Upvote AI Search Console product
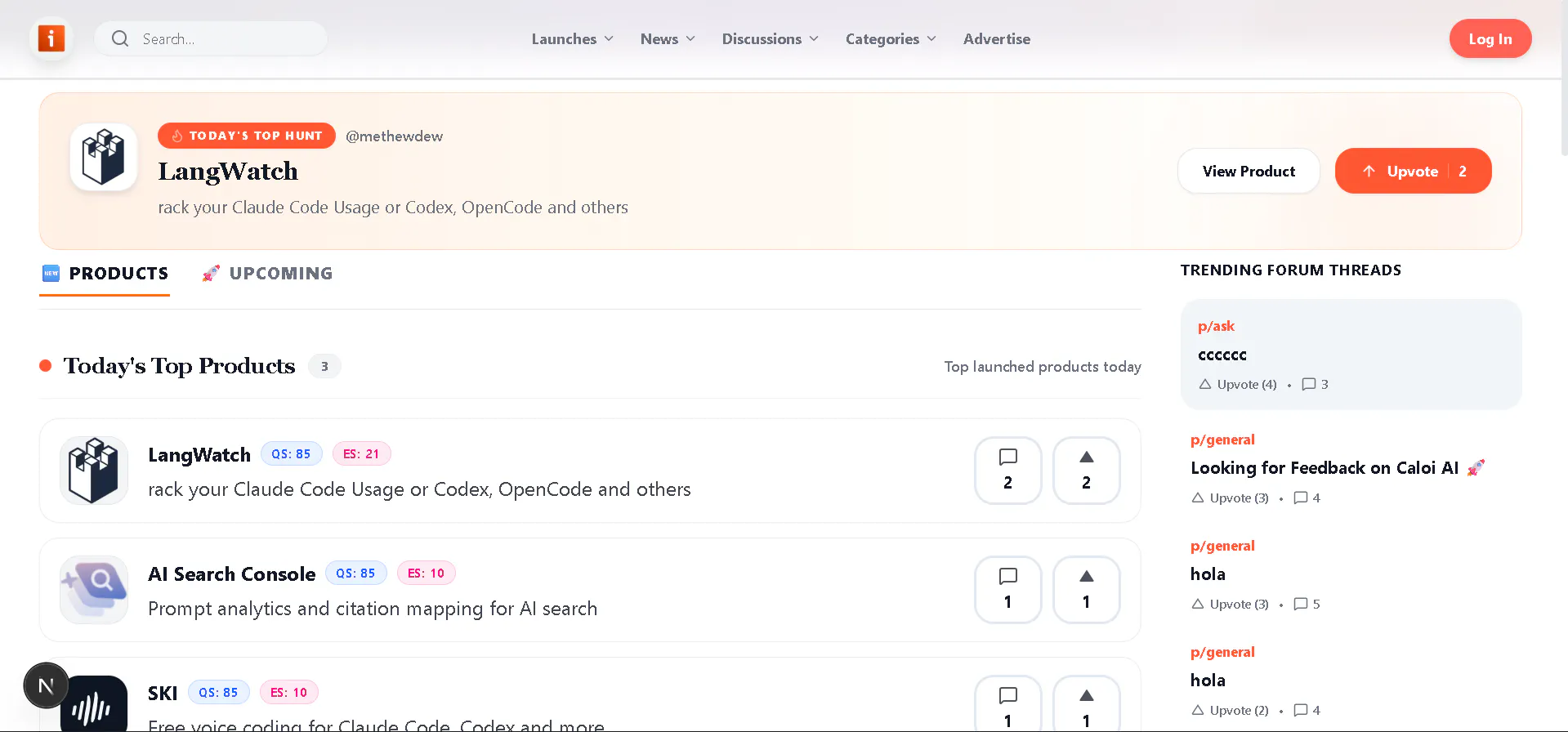 [x=1087, y=590]
